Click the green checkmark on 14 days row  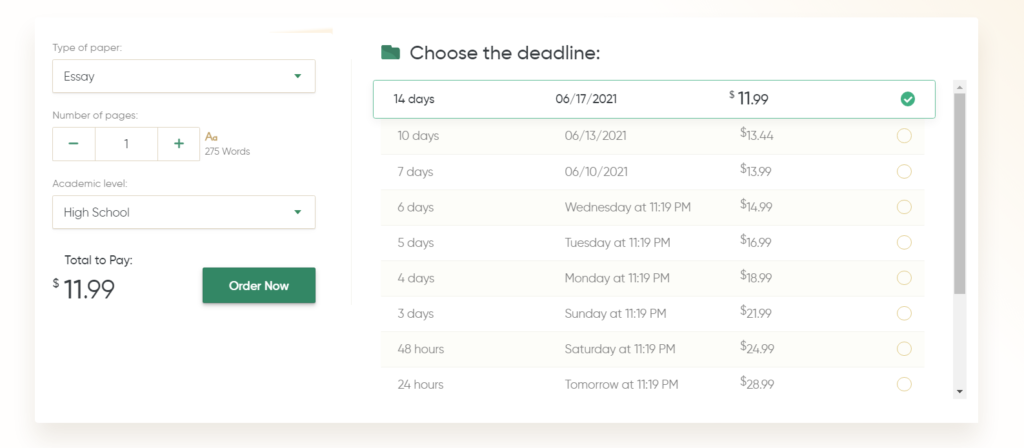908,99
